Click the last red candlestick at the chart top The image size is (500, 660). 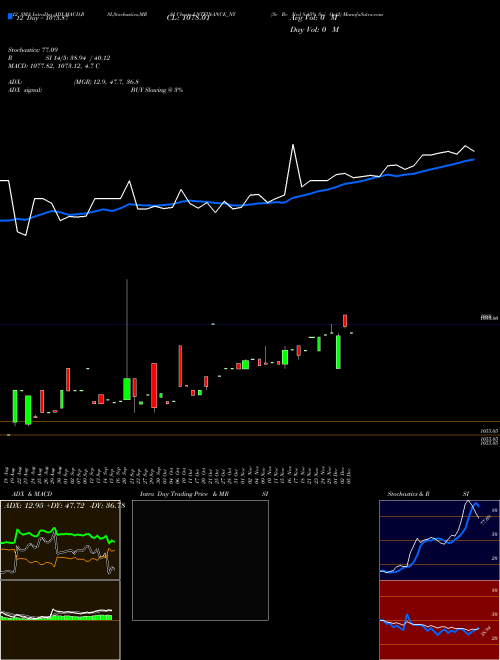click(345, 321)
